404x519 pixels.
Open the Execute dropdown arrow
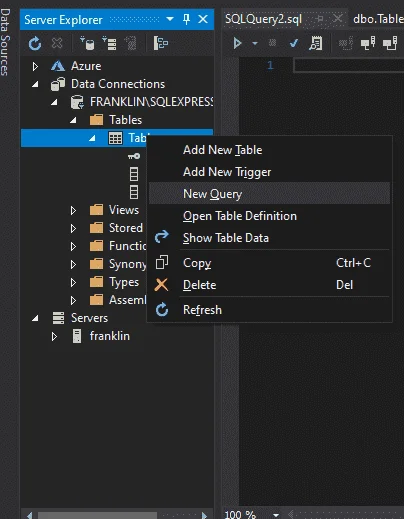click(255, 43)
